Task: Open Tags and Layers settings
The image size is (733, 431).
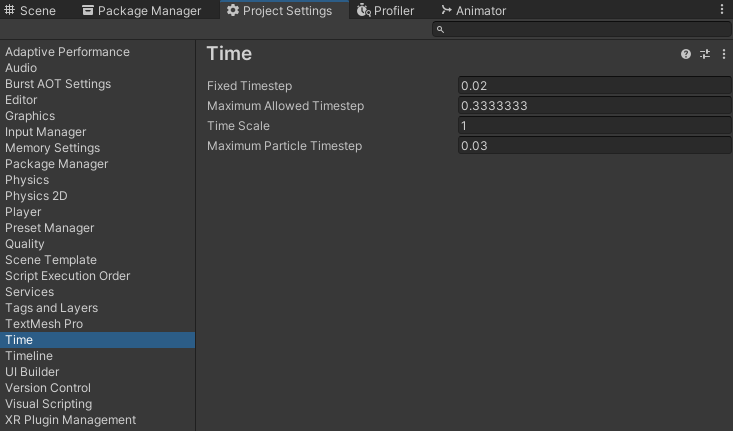Action: 51,308
